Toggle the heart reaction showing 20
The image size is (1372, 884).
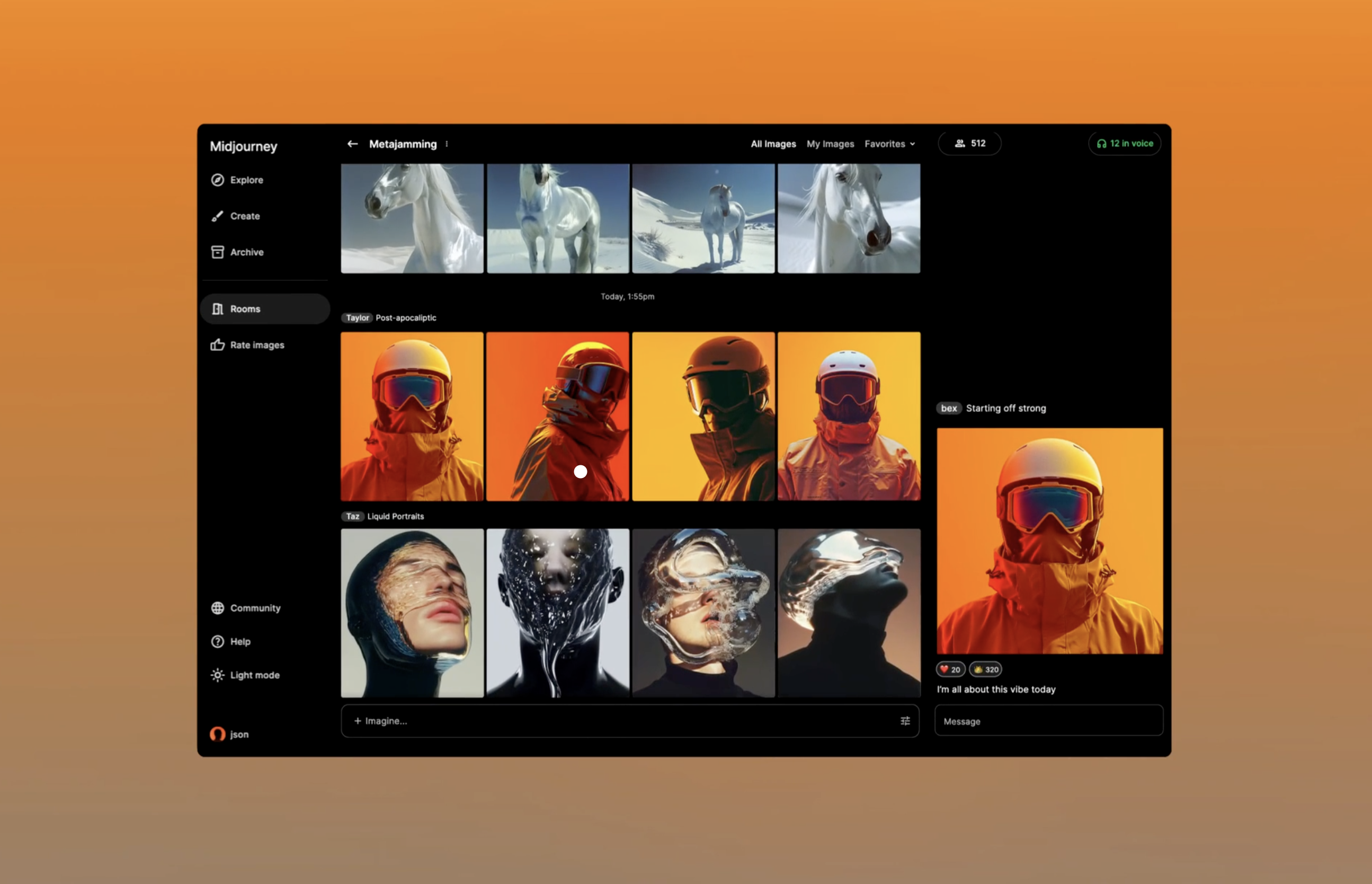click(950, 669)
